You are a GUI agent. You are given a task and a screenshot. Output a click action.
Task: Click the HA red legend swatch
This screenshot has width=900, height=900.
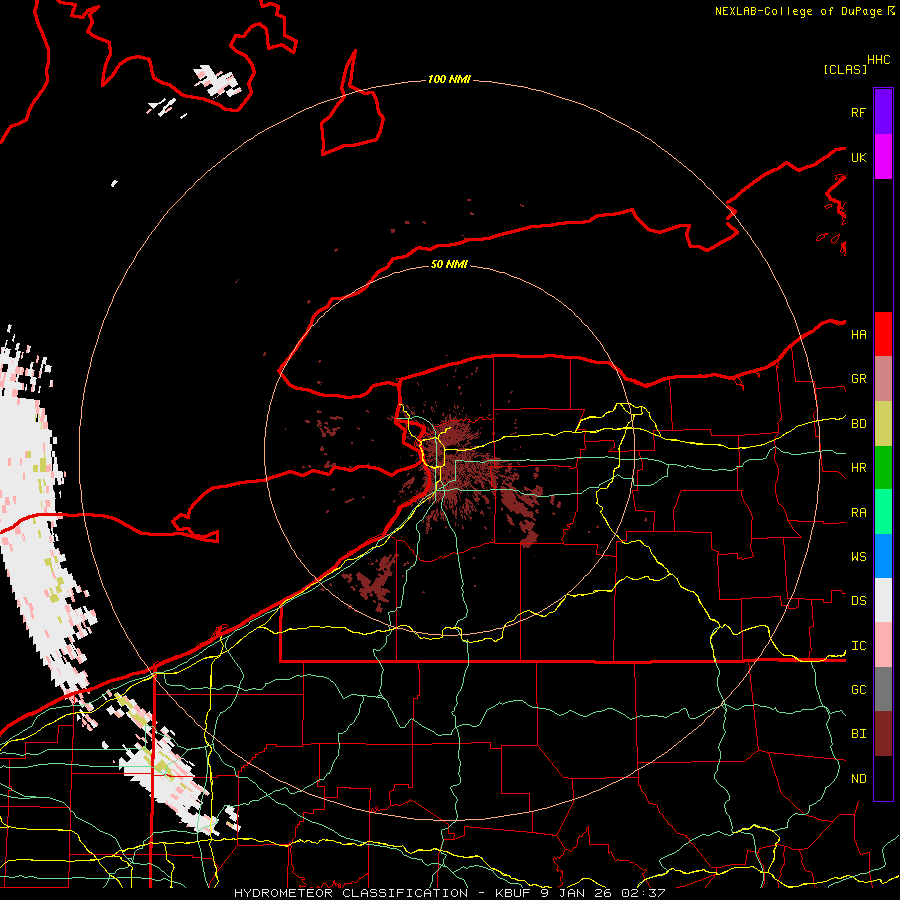(883, 334)
